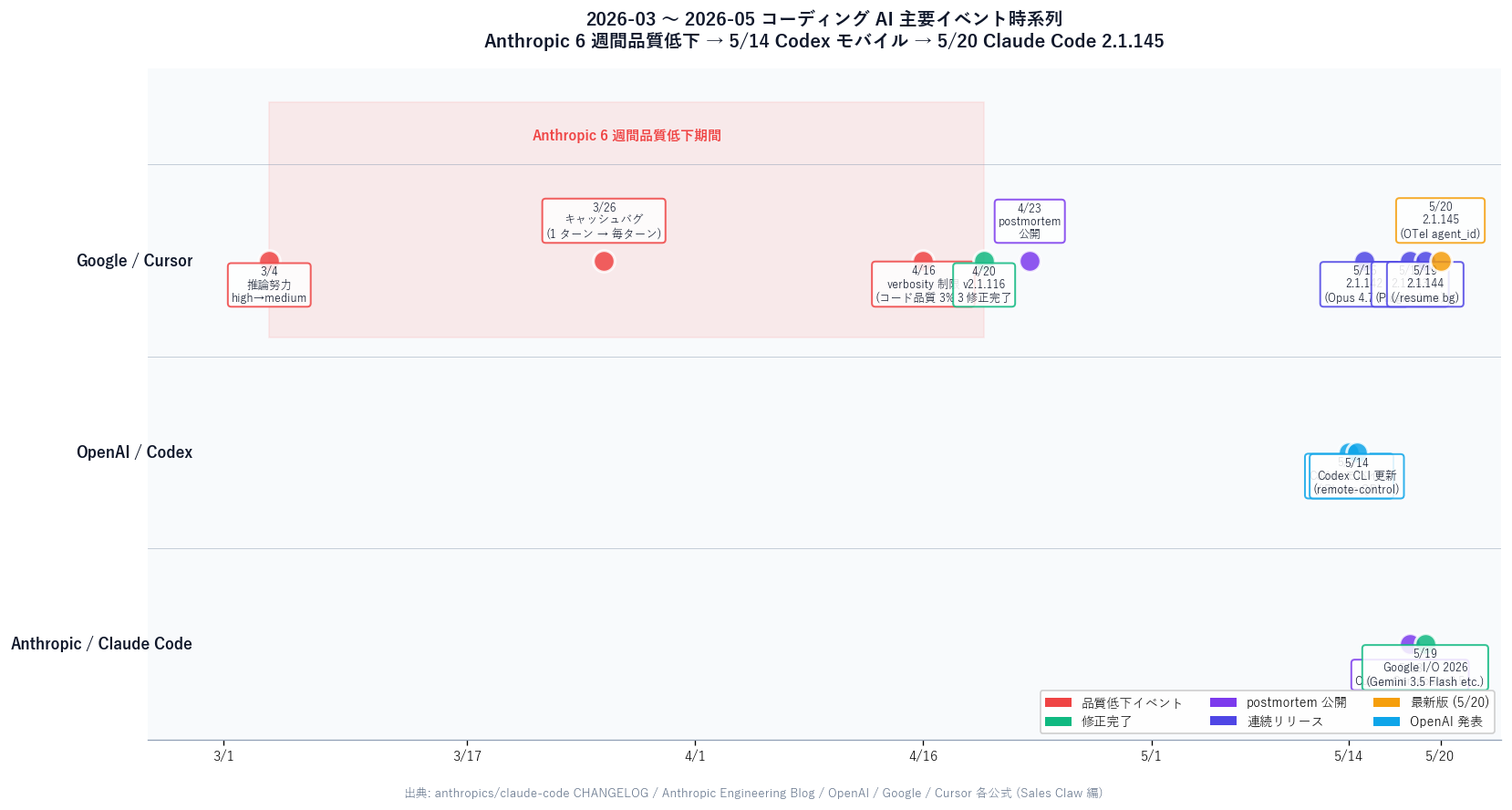Select the 4/16 x-axis tick label
Viewport: 1512px width, 810px height.
pos(923,756)
